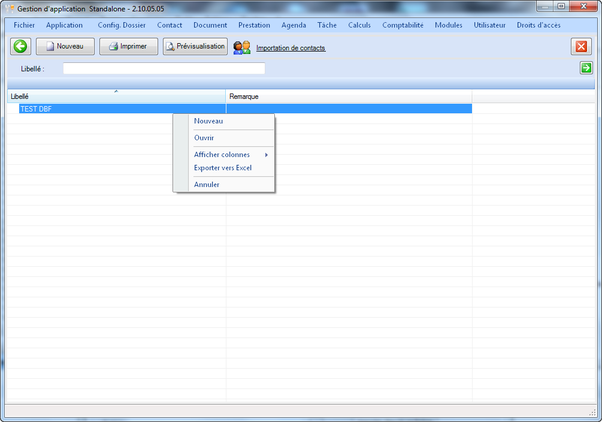
Task: Open the Importation de contacts link
Action: pos(290,48)
